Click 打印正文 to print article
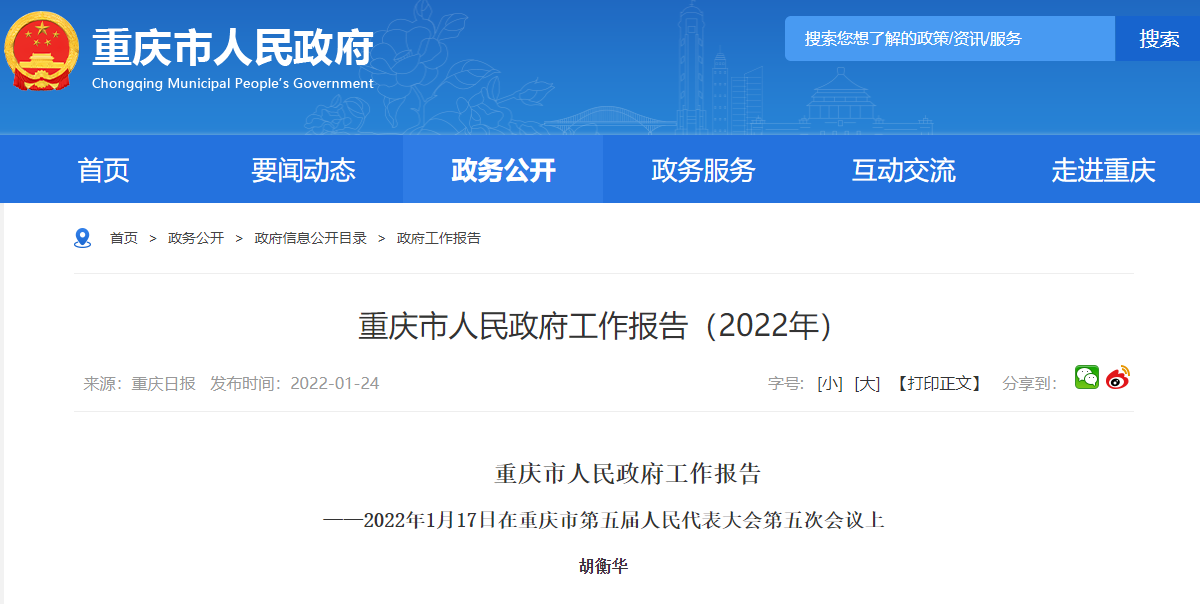 [x=939, y=384]
